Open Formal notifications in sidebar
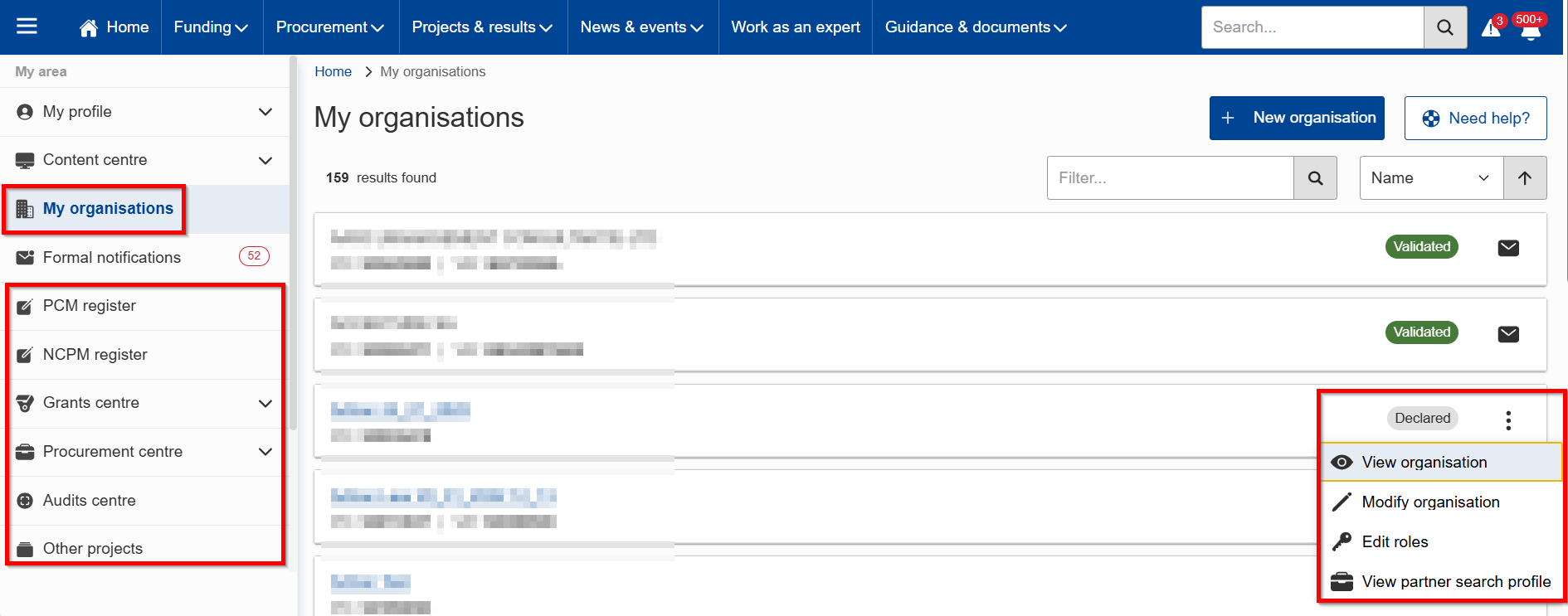This screenshot has width=1568, height=616. click(144, 257)
